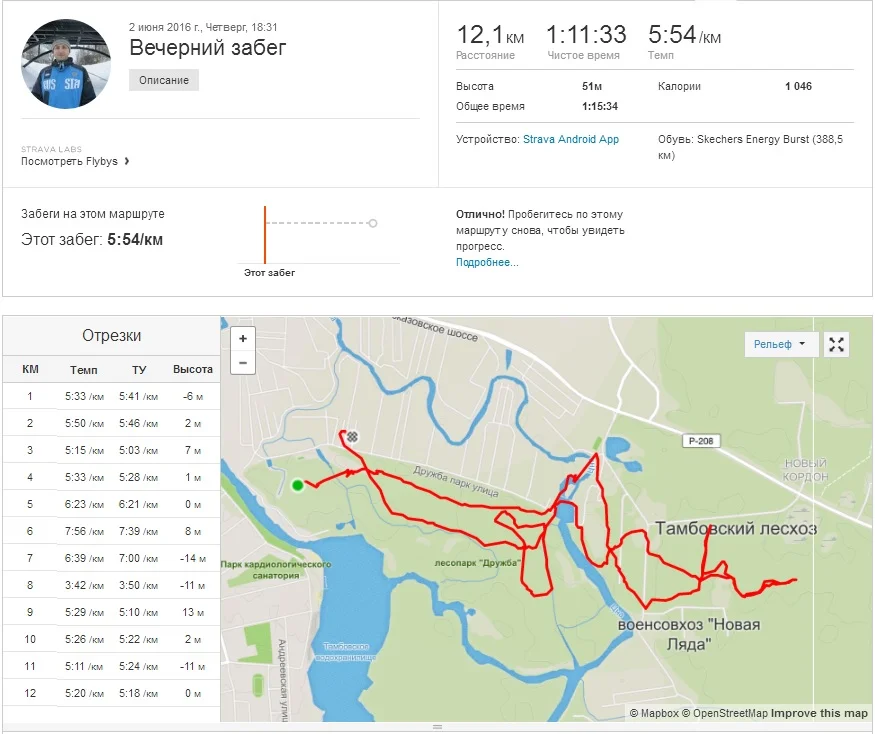Screen dimensions: 875x734
Task: Click the Отрезки splits header
Action: [x=111, y=336]
